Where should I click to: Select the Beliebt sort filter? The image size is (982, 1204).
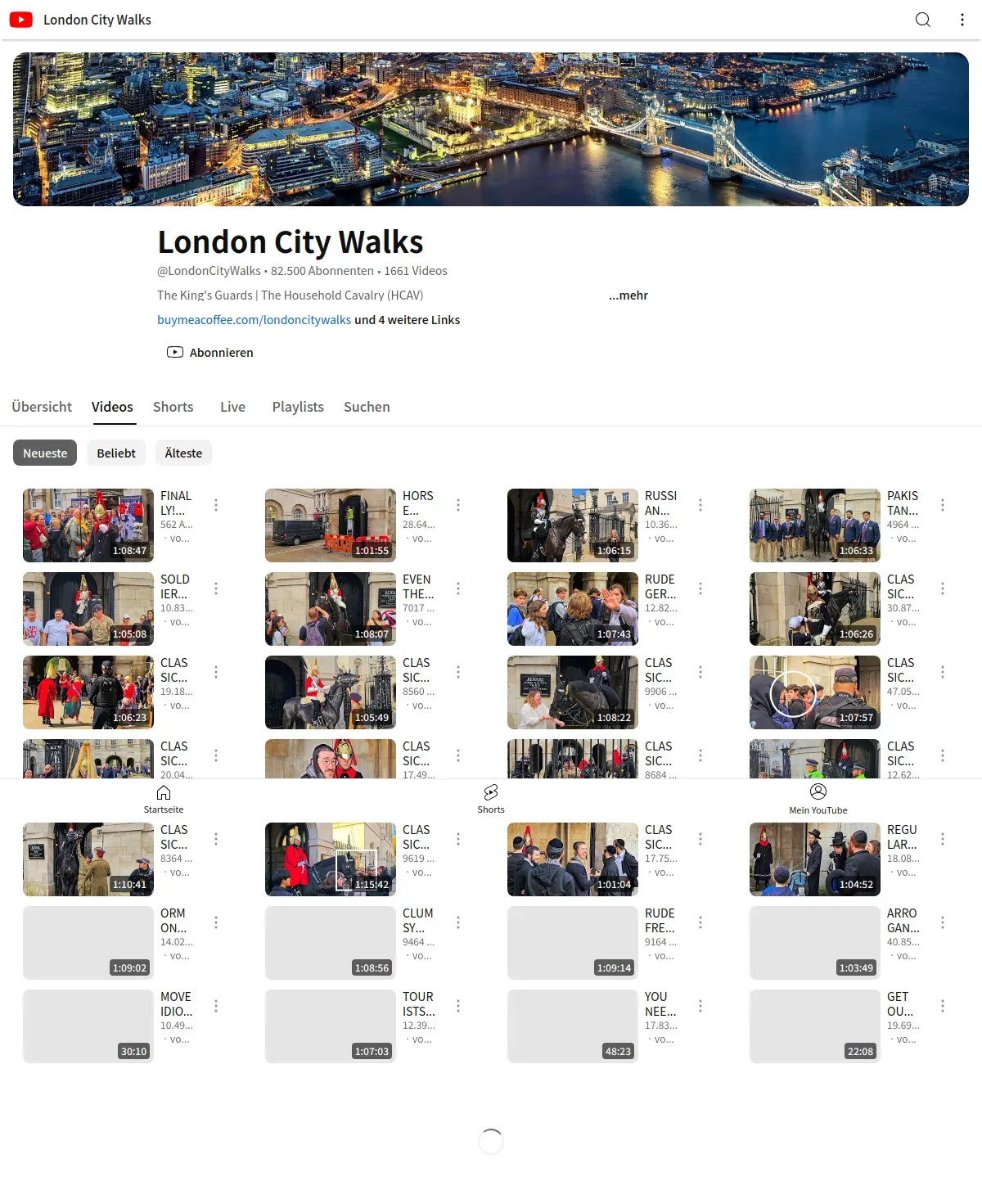116,453
